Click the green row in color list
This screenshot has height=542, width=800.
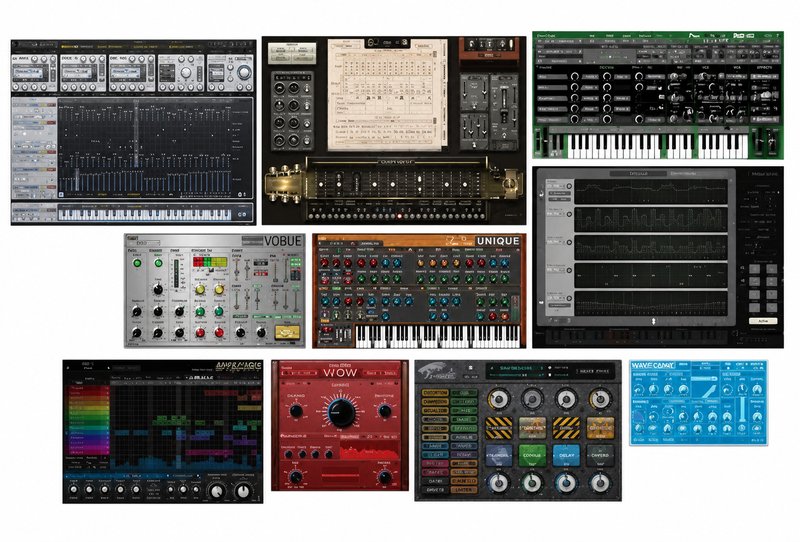tap(88, 417)
